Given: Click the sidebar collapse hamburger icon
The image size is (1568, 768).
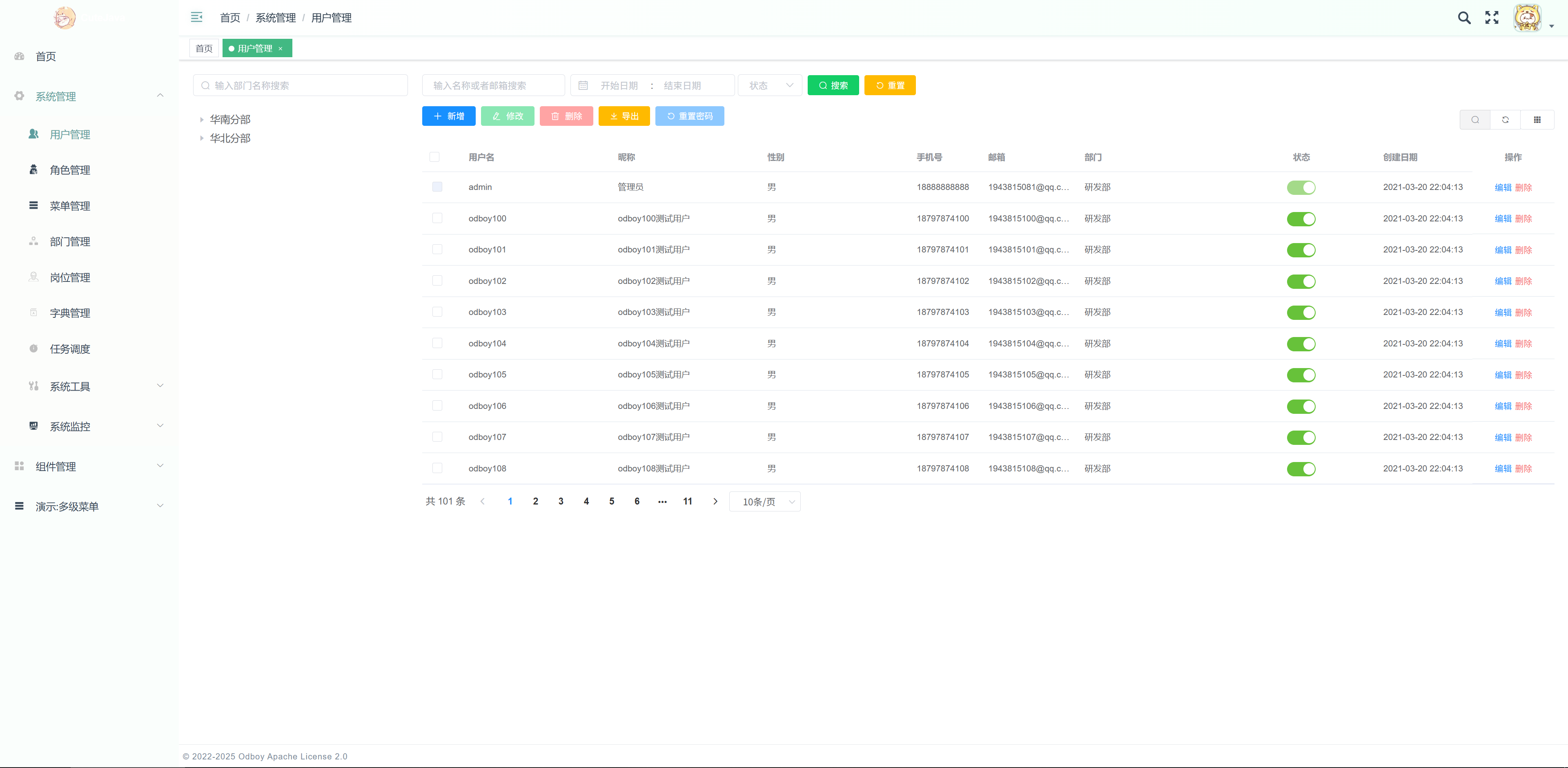Looking at the screenshot, I should coord(196,17).
